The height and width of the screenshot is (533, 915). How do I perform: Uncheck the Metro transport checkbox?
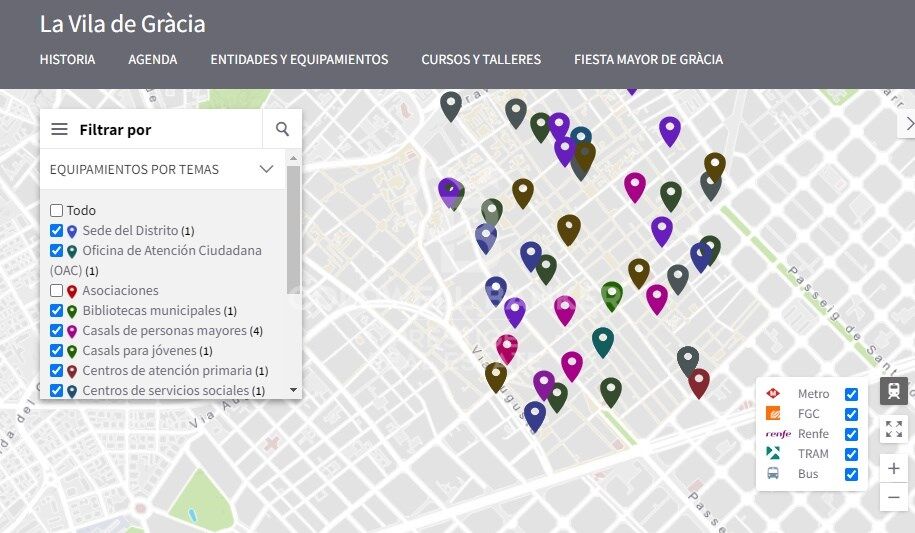pyautogui.click(x=851, y=394)
